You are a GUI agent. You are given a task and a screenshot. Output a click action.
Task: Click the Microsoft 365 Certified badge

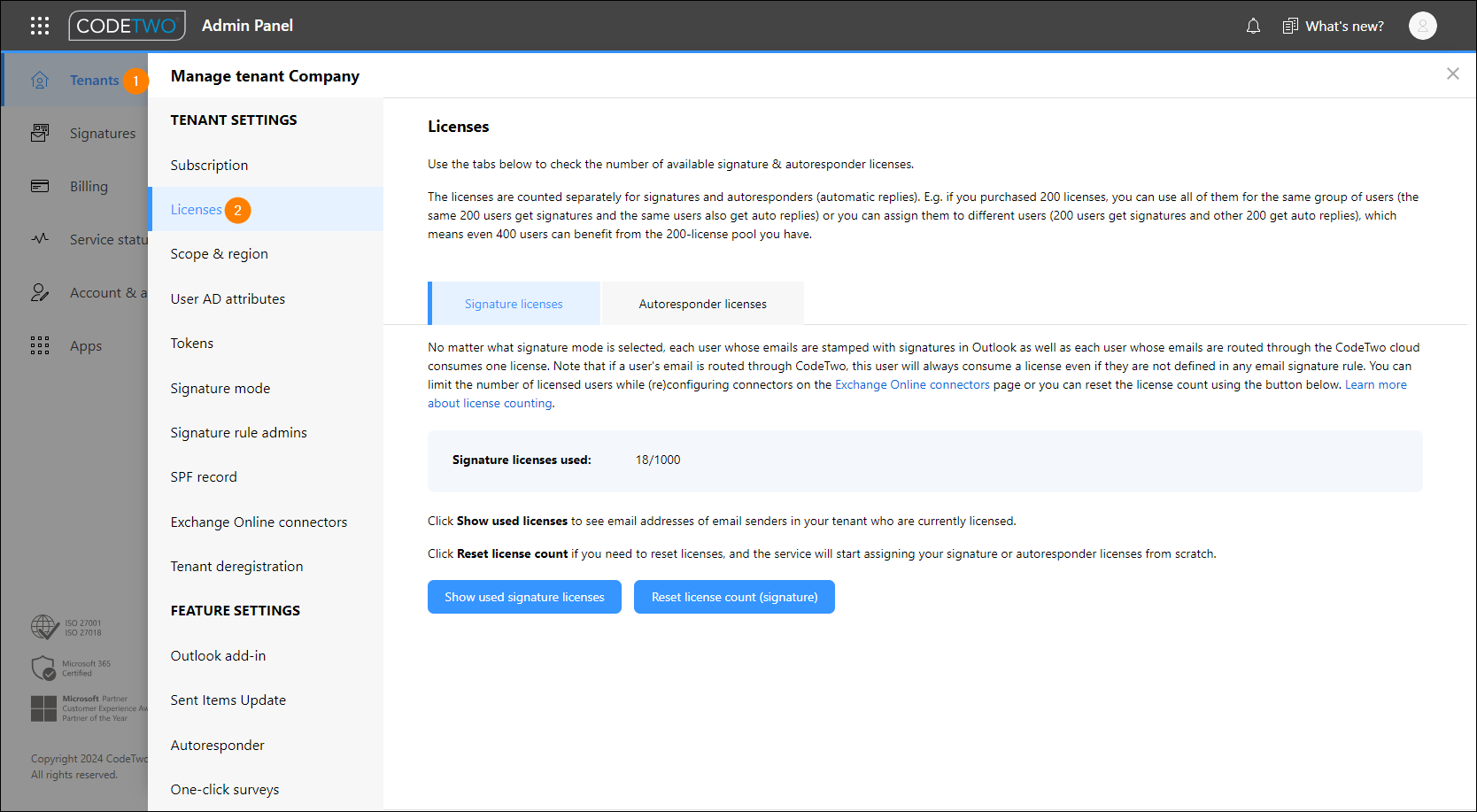[x=71, y=668]
